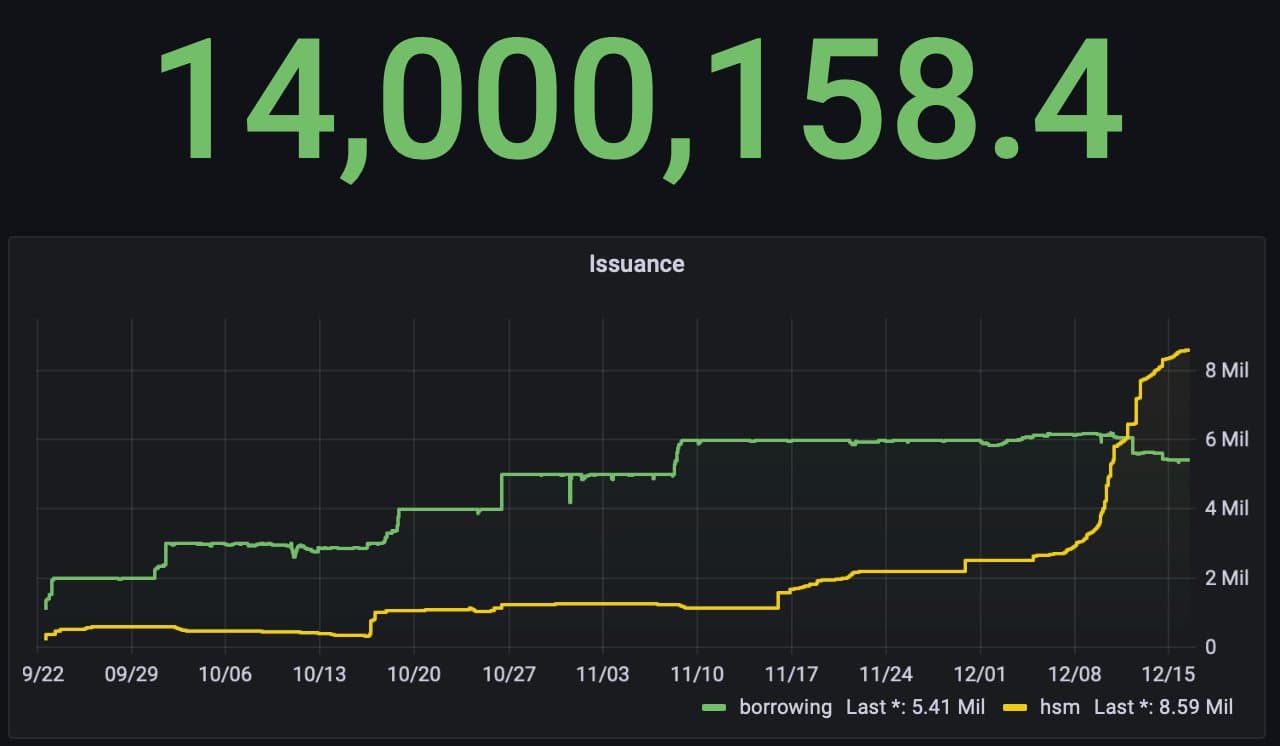1280x746 pixels.
Task: Click the borrowing Last value 5.41 Mil
Action: pos(915,707)
